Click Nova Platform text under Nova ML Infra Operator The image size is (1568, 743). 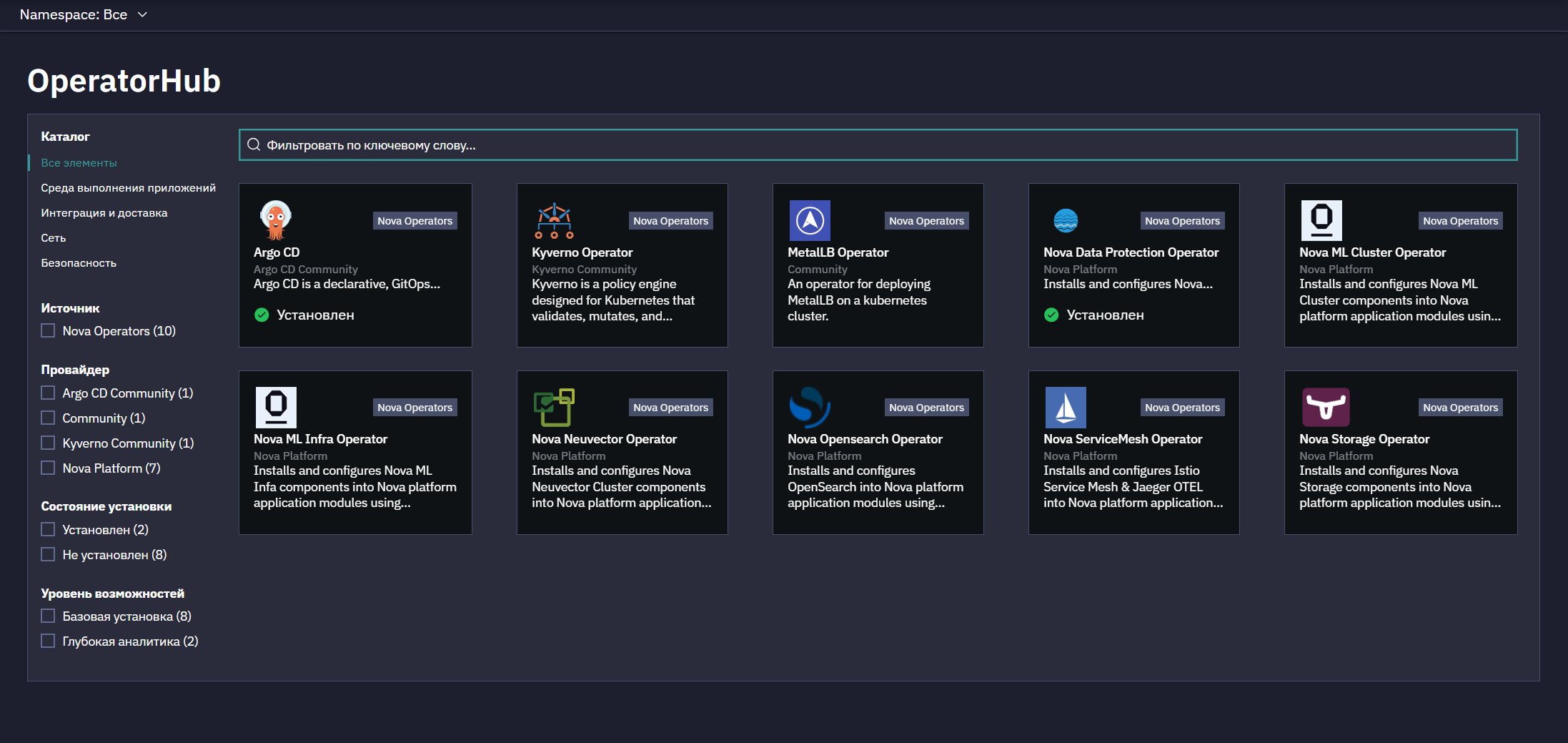click(x=290, y=456)
